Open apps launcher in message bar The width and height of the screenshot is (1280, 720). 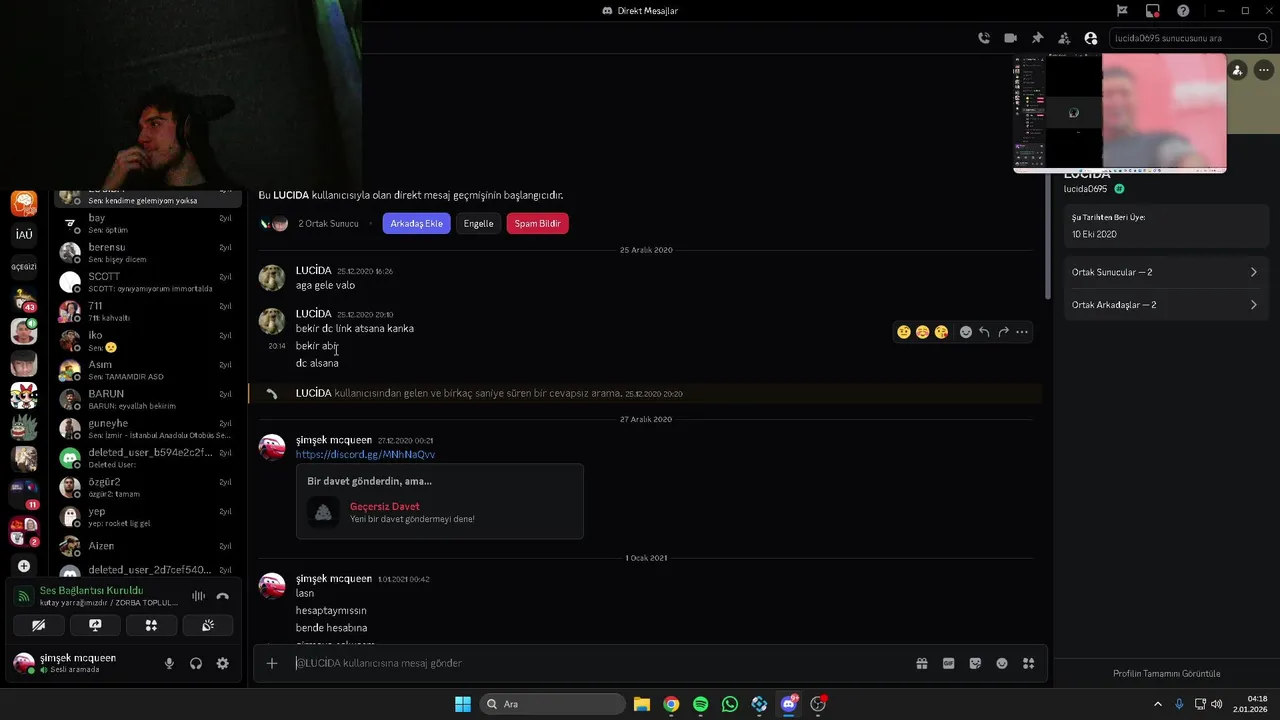pos(1028,663)
